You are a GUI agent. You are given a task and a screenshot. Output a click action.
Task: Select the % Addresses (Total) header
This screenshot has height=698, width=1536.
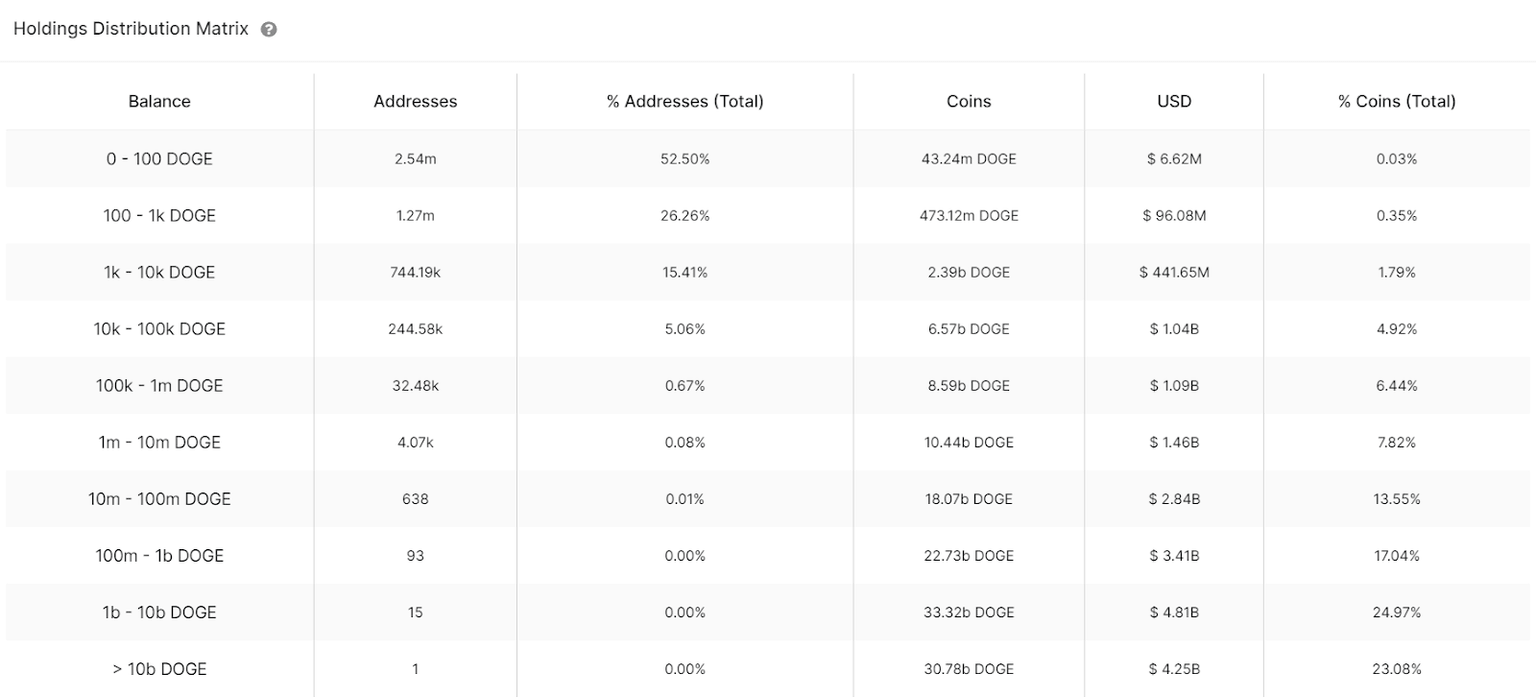click(685, 101)
